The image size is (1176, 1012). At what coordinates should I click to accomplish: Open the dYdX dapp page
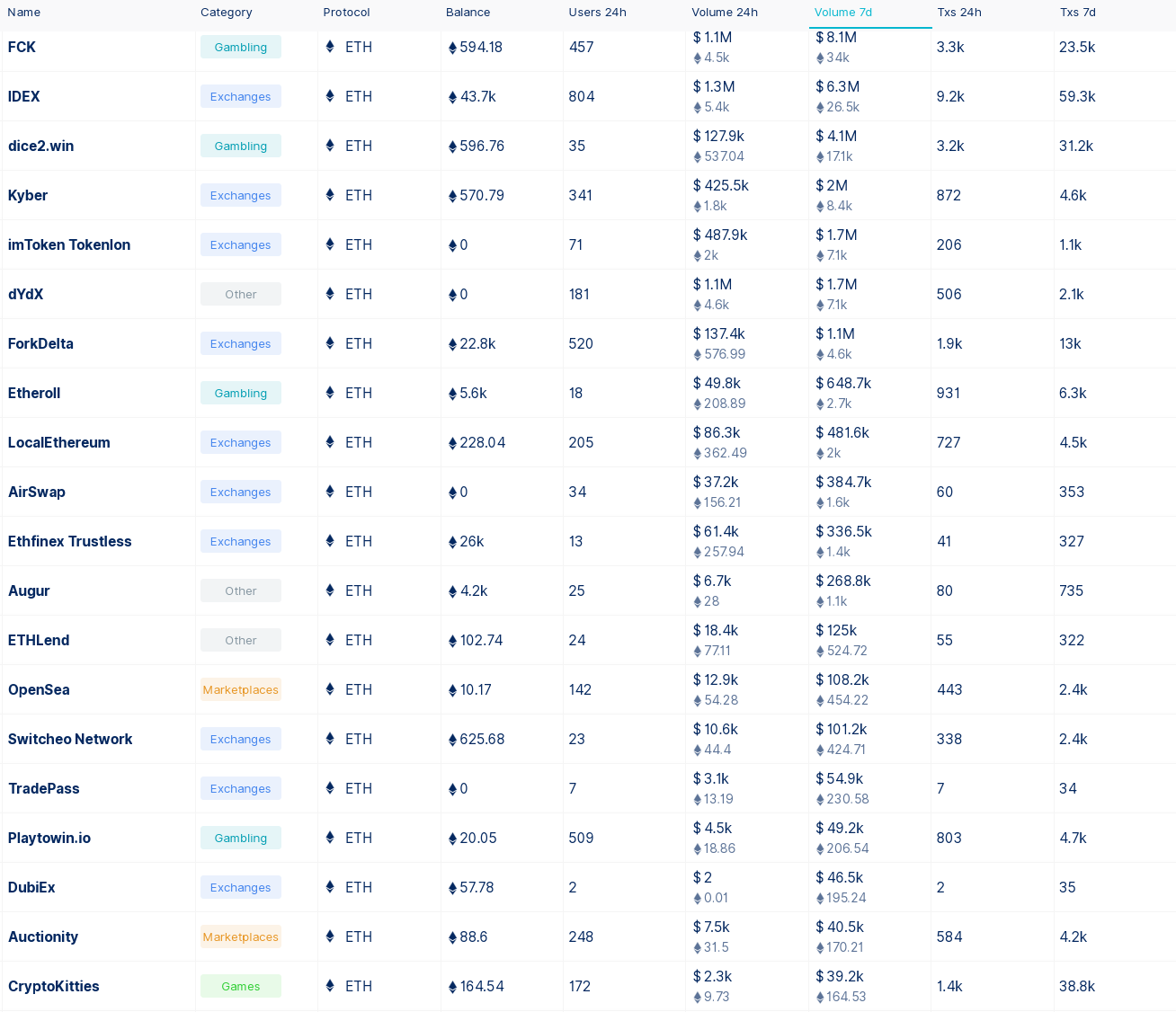[26, 294]
